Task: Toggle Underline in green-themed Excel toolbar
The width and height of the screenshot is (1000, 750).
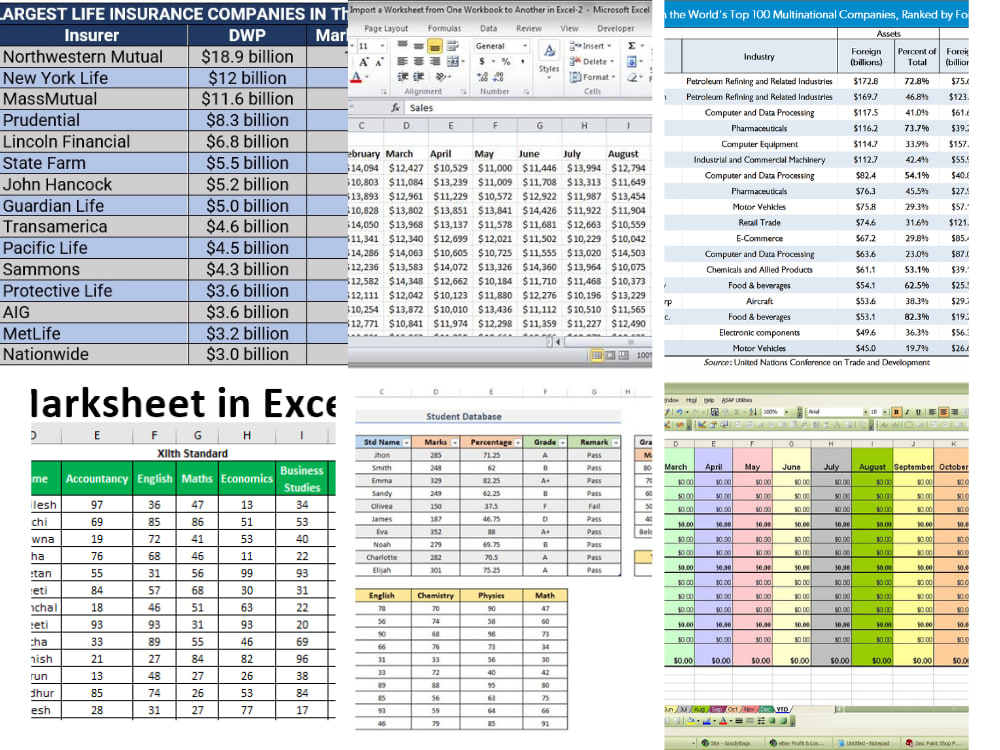Action: (x=918, y=412)
